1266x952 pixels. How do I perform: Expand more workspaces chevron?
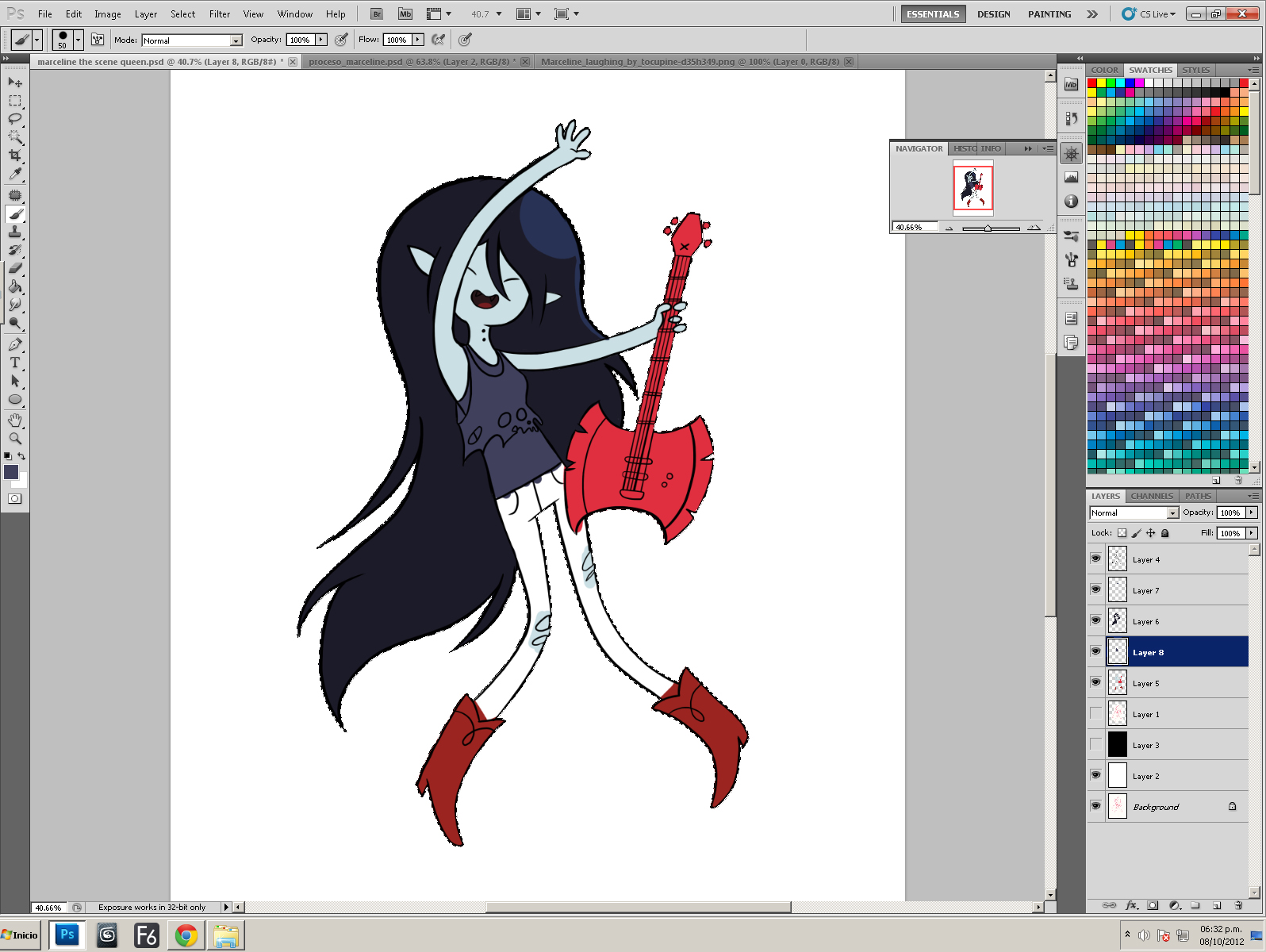[x=1092, y=14]
